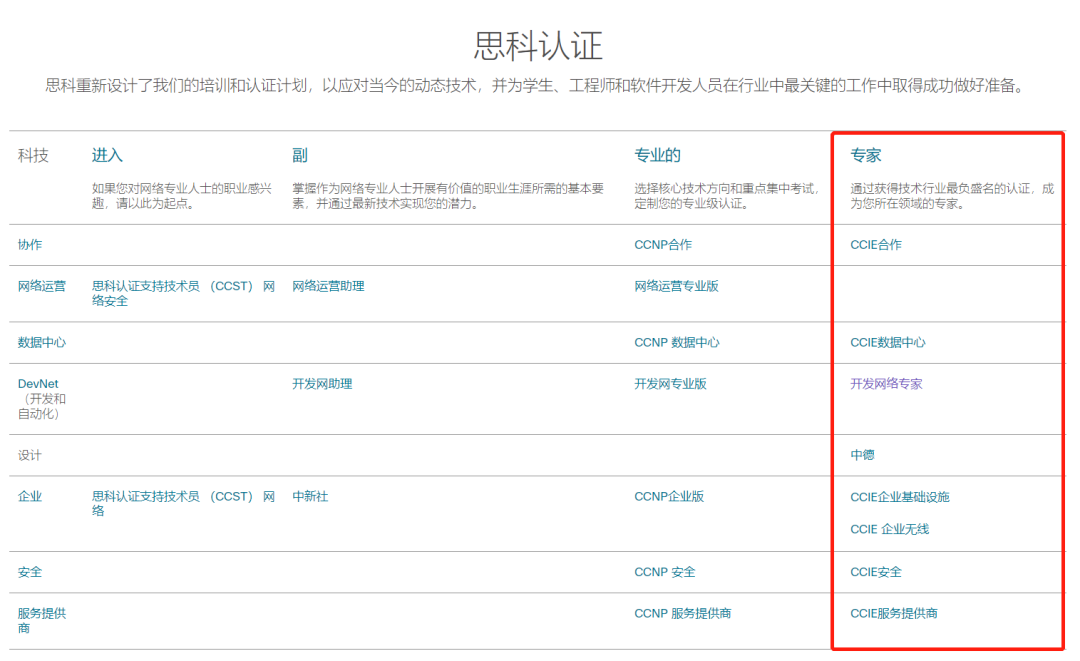Open the 专业的 level heading link

click(x=657, y=156)
